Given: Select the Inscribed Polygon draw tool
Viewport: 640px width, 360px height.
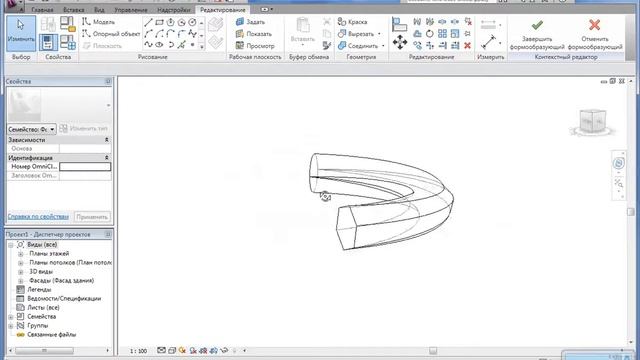Looking at the screenshot, I should [x=170, y=22].
